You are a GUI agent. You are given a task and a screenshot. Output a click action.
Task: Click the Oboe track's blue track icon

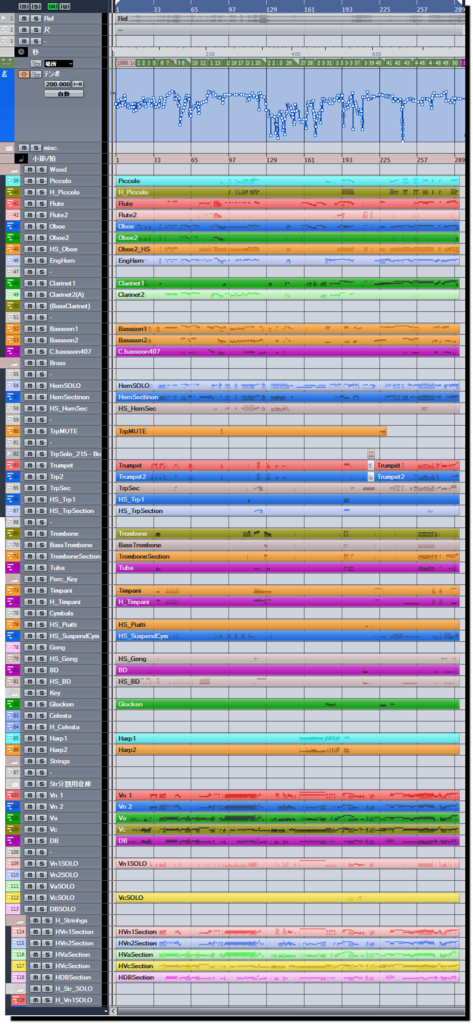point(12,226)
